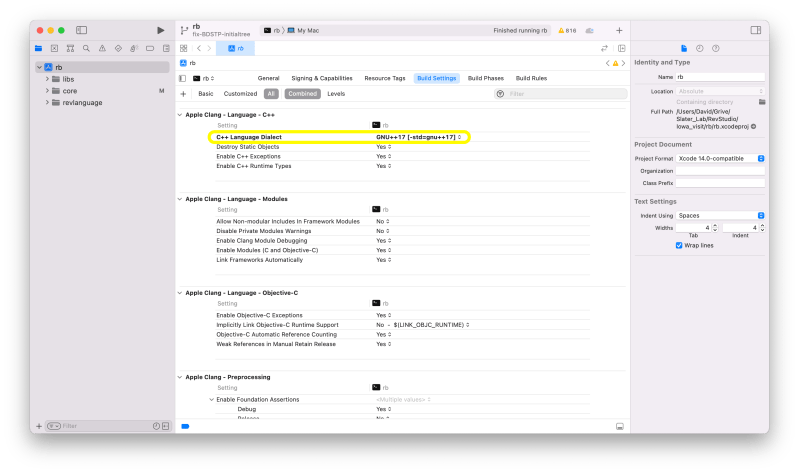Expand the core folder

click(x=47, y=91)
